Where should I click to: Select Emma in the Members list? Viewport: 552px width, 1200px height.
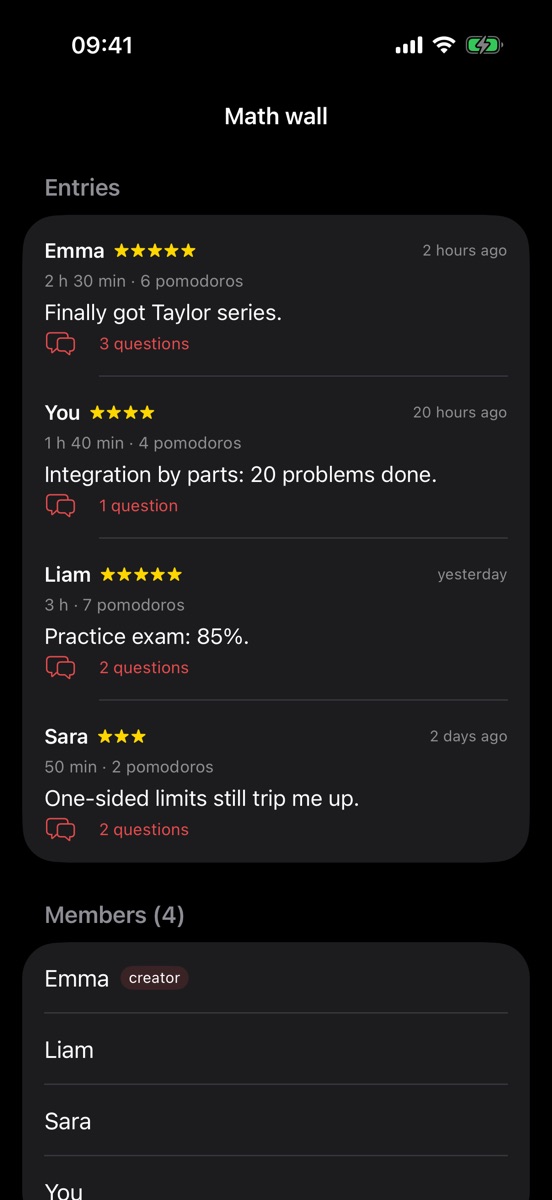pos(276,978)
